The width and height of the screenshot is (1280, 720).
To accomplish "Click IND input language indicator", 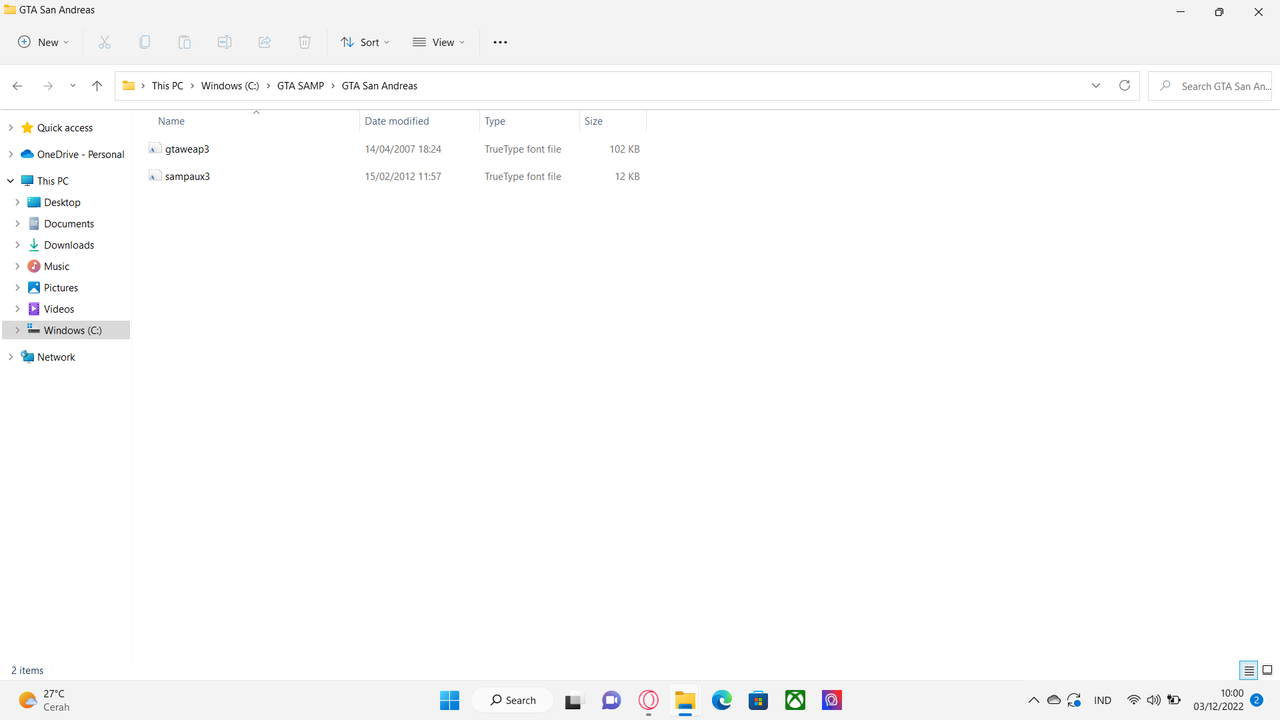I will [1103, 700].
